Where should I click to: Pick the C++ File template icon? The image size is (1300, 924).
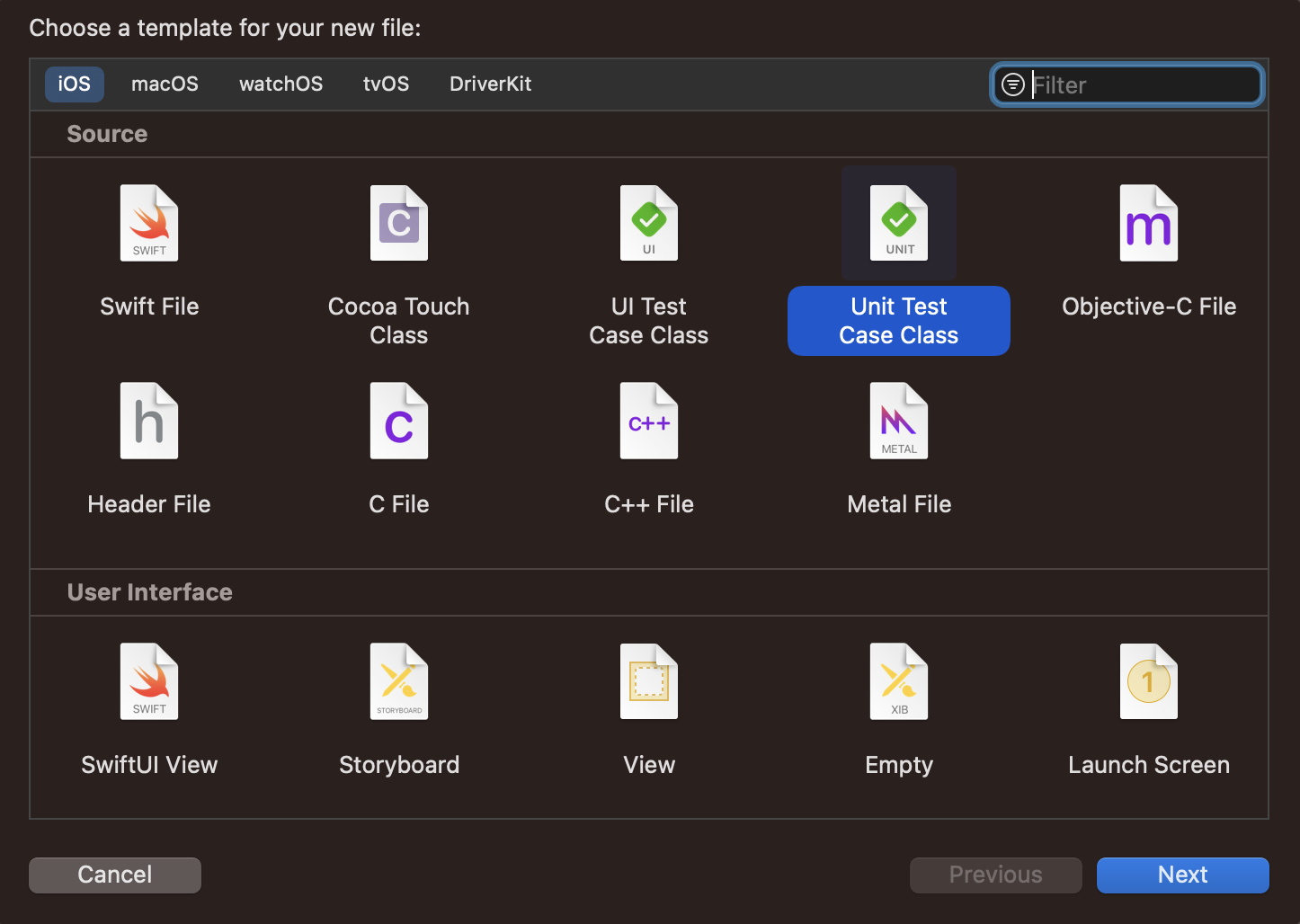point(648,421)
